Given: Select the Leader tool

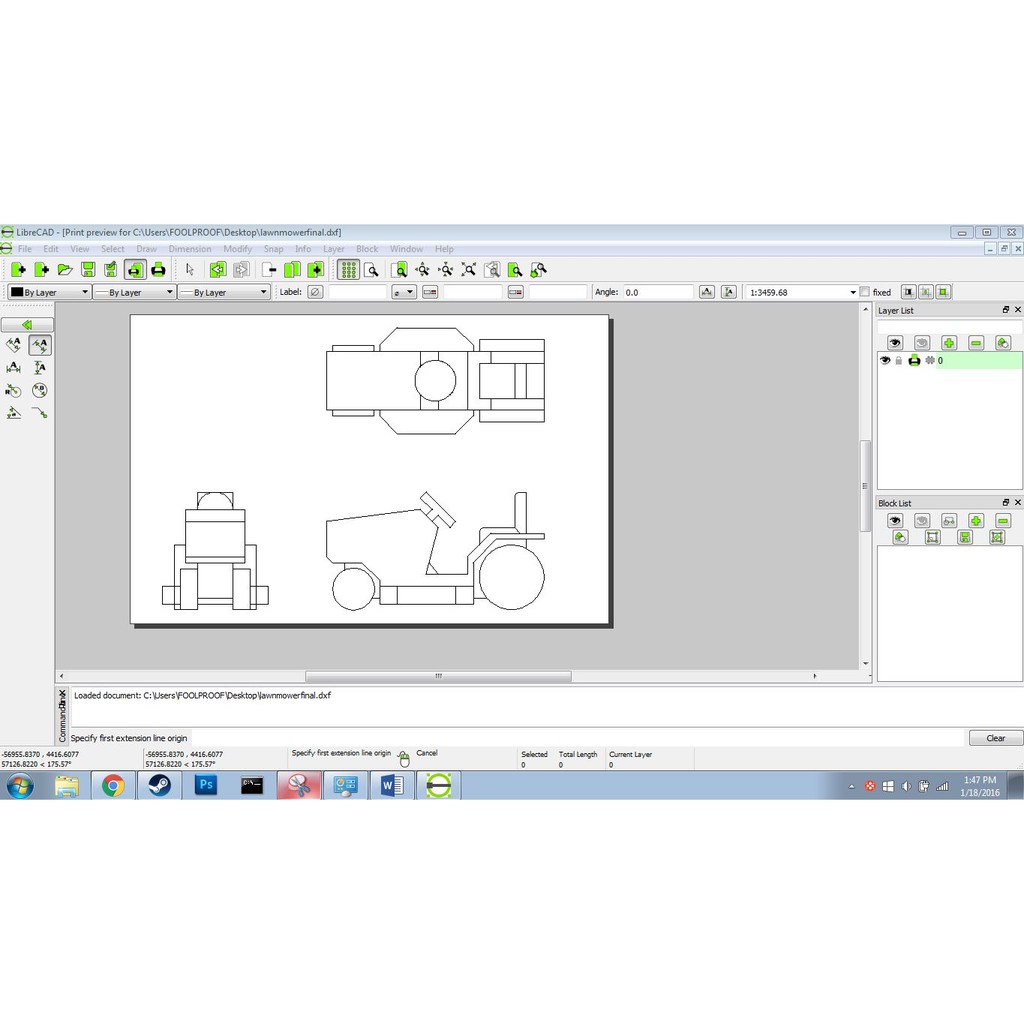Looking at the screenshot, I should pyautogui.click(x=40, y=413).
